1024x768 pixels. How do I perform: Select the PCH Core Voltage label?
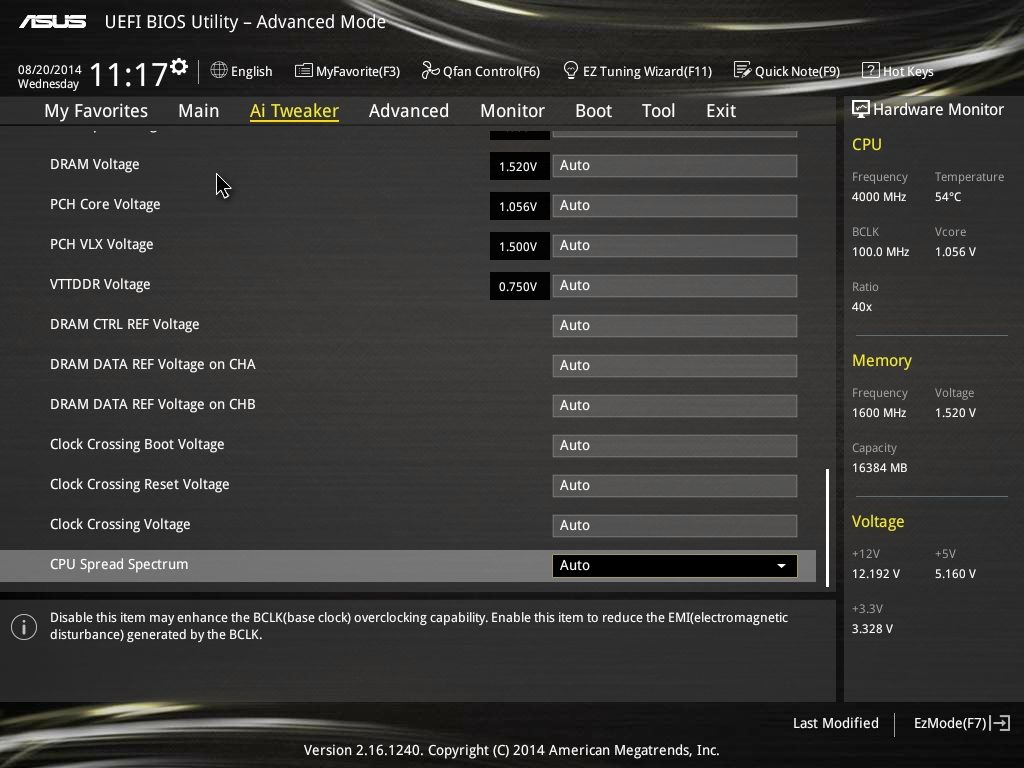pyautogui.click(x=105, y=204)
